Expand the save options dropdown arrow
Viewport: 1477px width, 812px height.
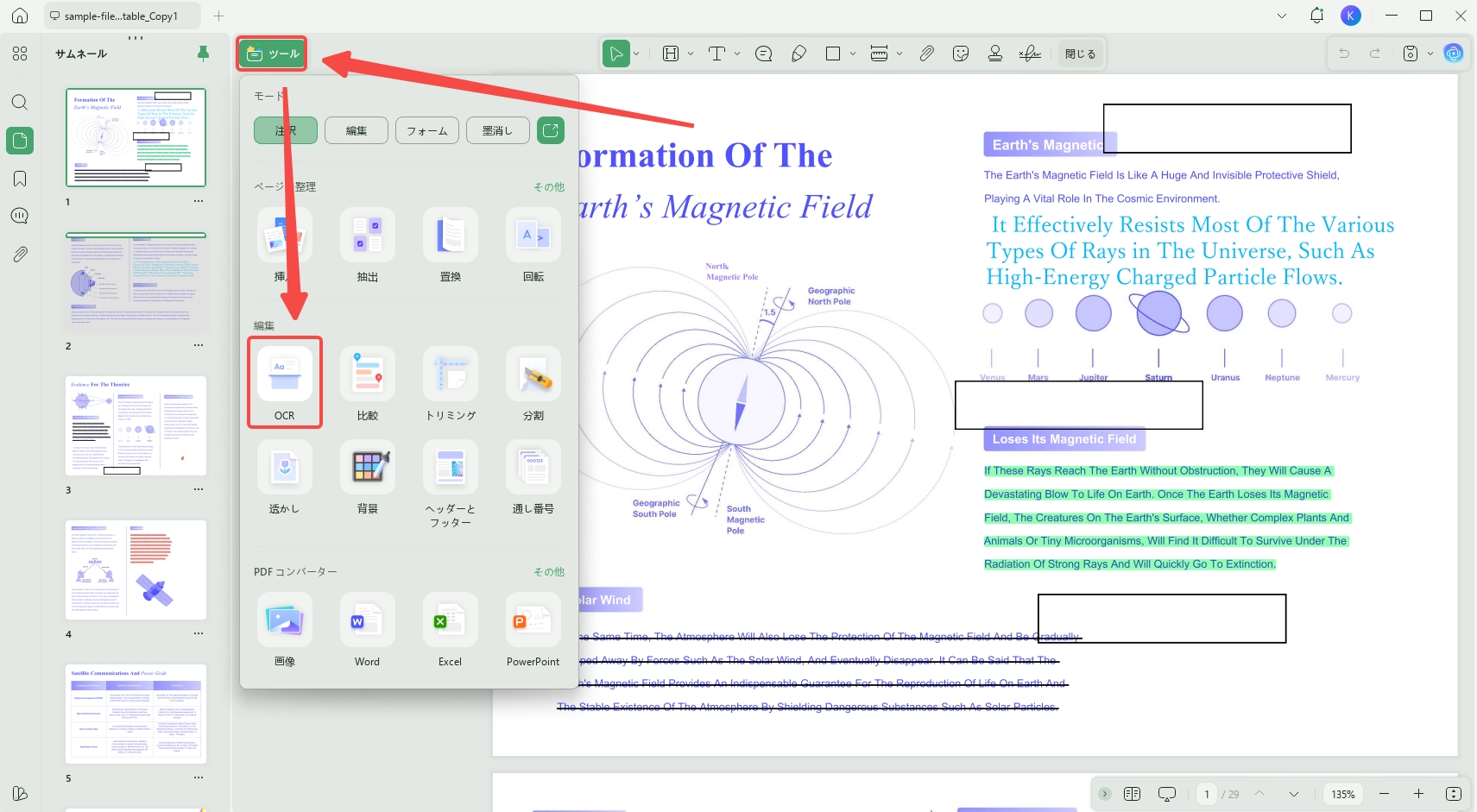coord(1430,54)
